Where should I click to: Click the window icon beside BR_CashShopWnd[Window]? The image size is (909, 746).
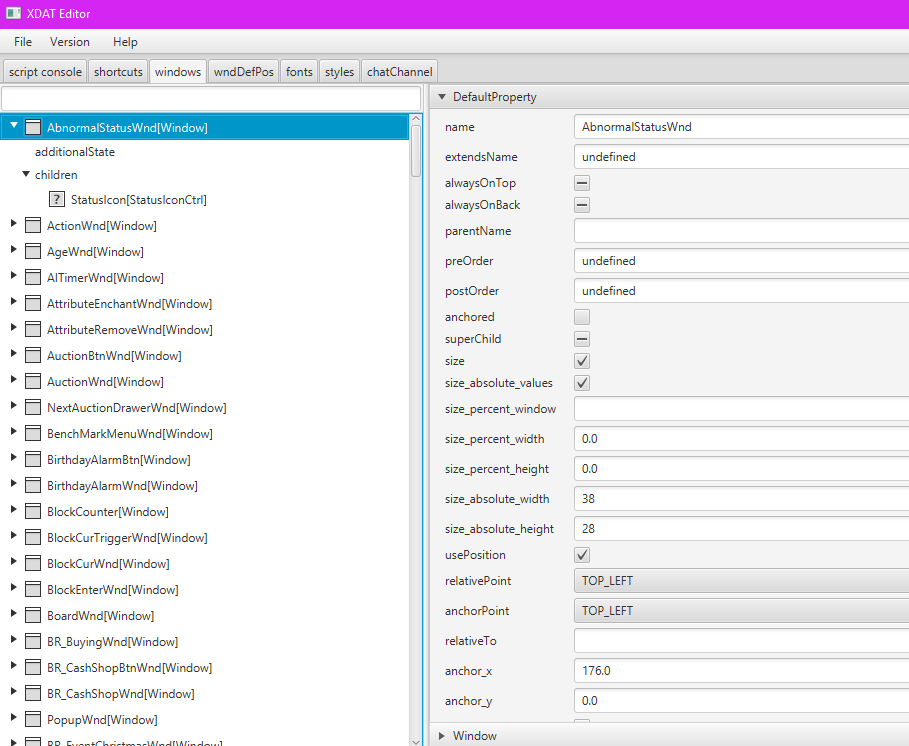tap(33, 693)
